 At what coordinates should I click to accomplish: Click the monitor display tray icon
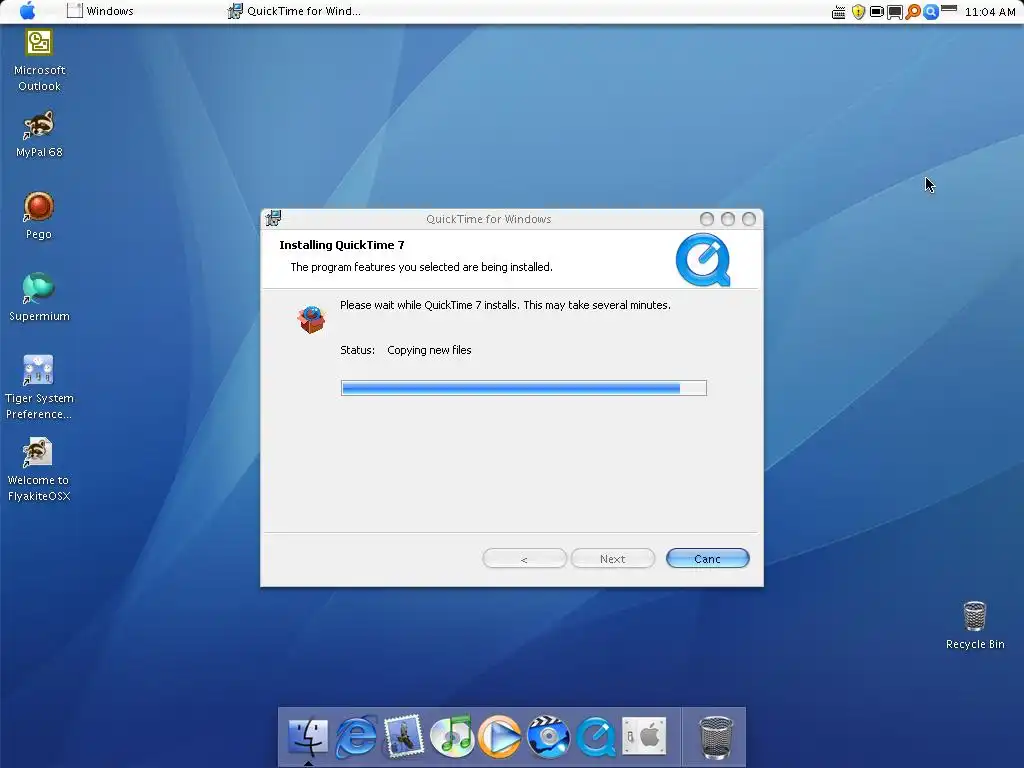coord(895,12)
